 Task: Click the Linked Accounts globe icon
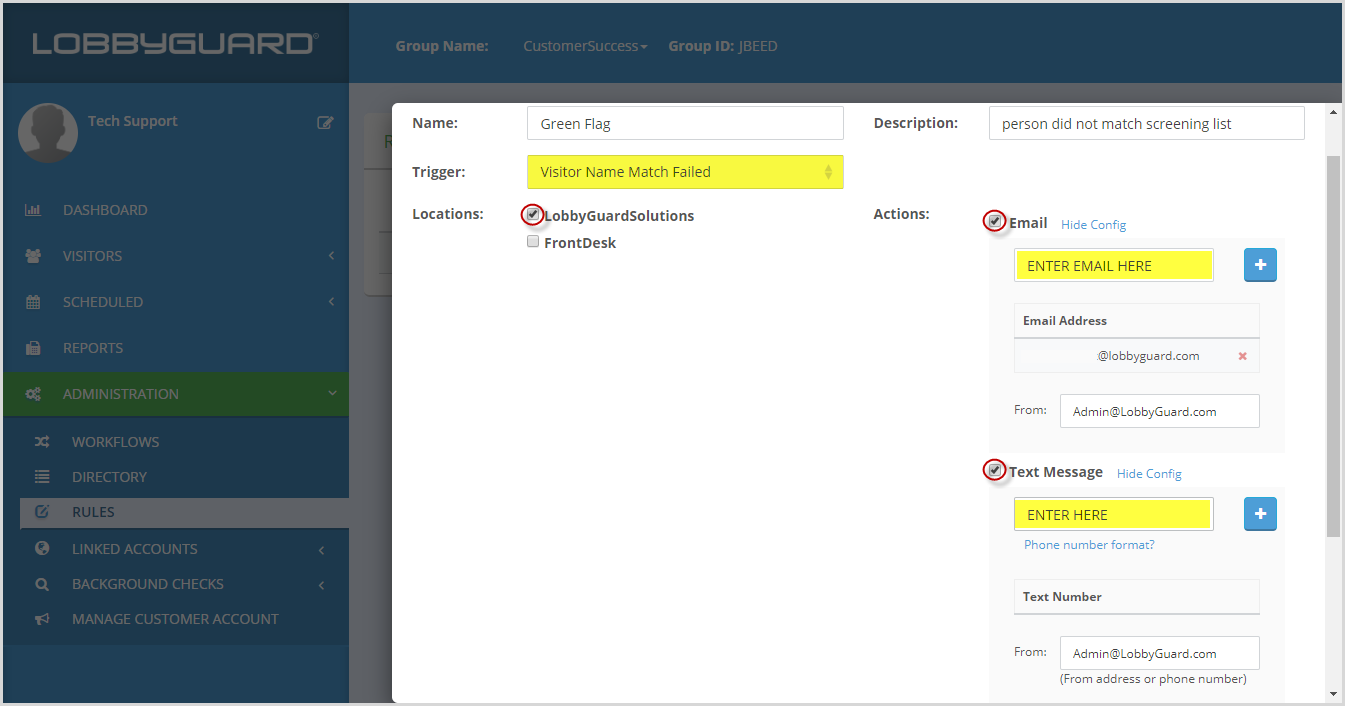[x=42, y=549]
